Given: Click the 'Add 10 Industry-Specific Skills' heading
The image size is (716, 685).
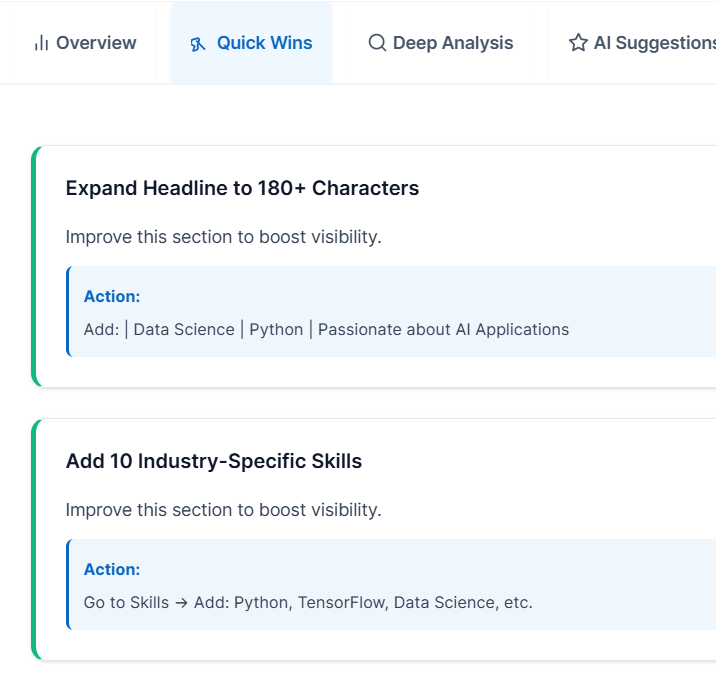Looking at the screenshot, I should coord(213,461).
